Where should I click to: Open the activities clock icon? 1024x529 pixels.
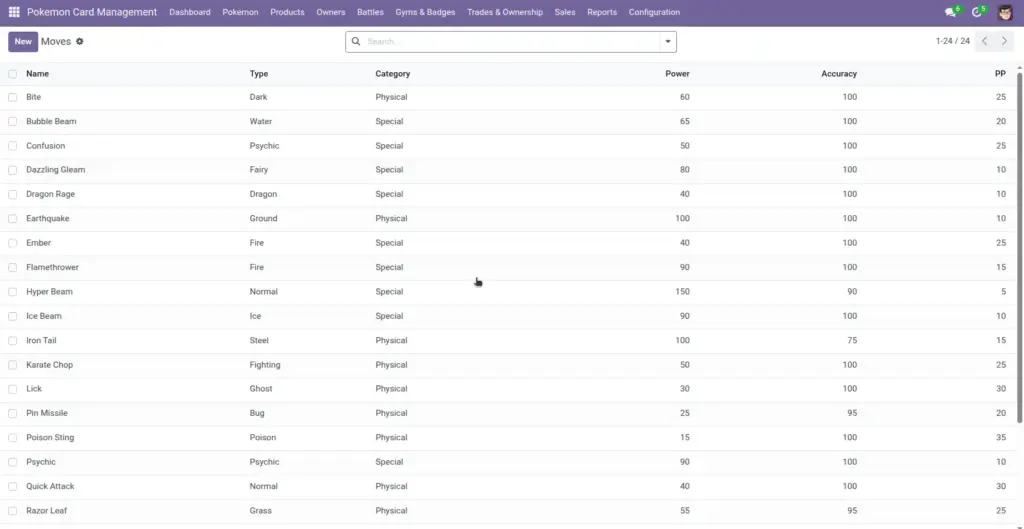(x=976, y=12)
